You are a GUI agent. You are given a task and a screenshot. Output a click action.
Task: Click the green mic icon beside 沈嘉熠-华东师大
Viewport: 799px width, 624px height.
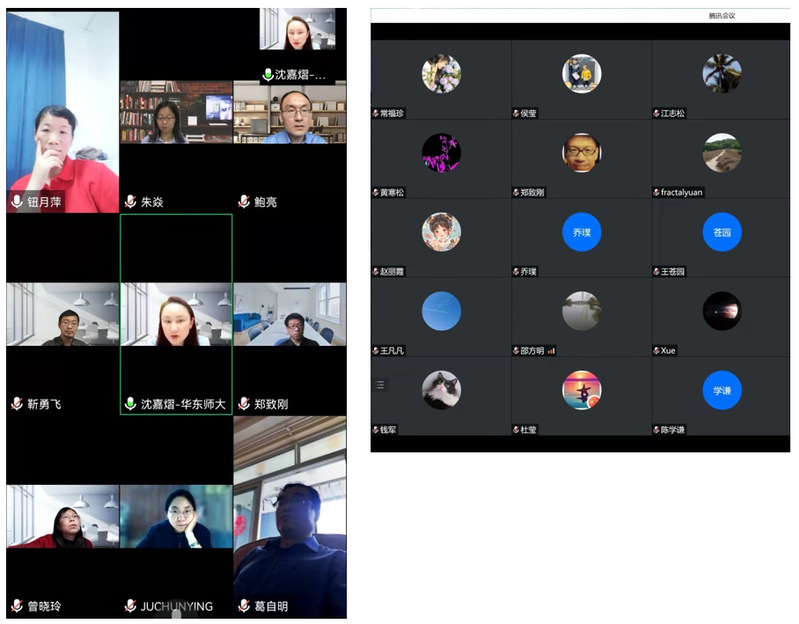tap(130, 404)
